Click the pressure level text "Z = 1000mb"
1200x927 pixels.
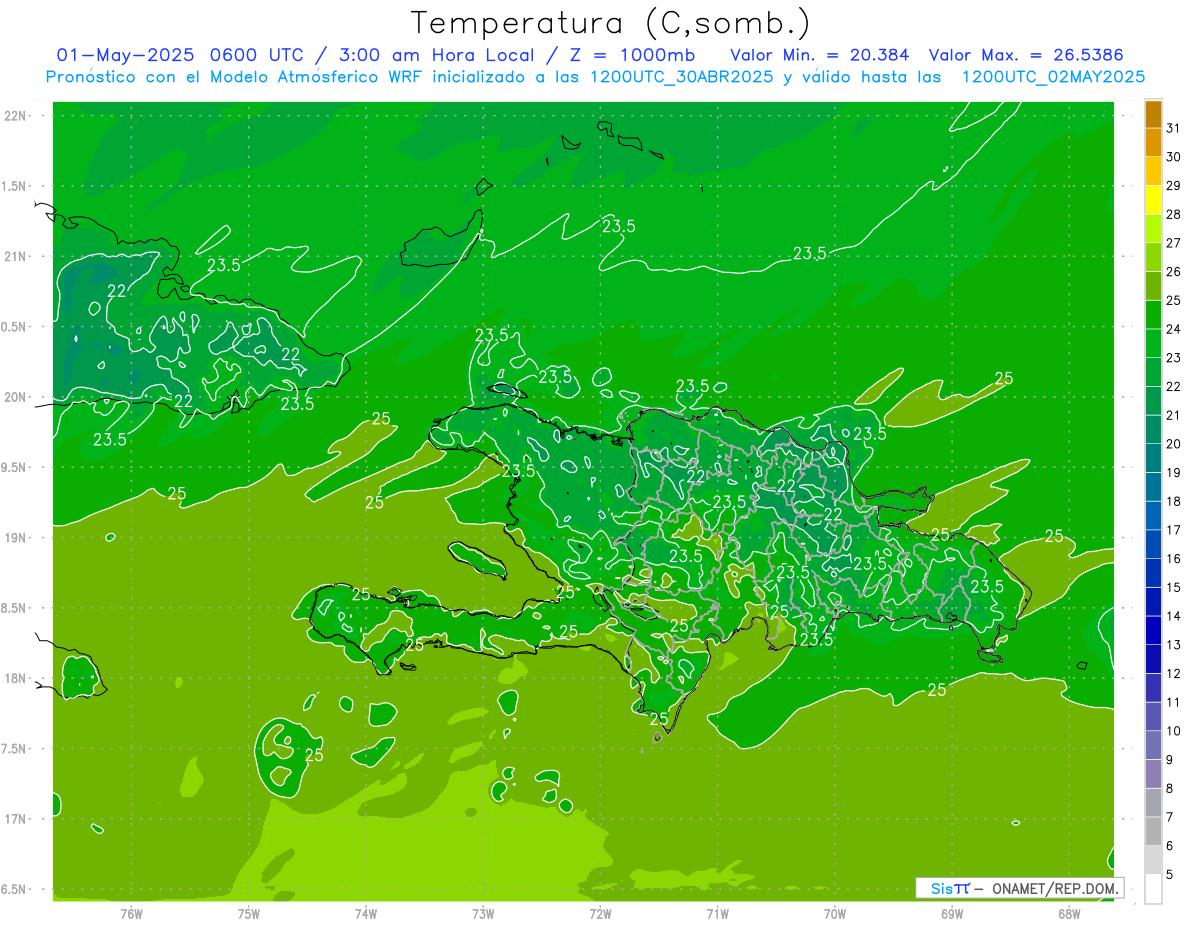(632, 55)
